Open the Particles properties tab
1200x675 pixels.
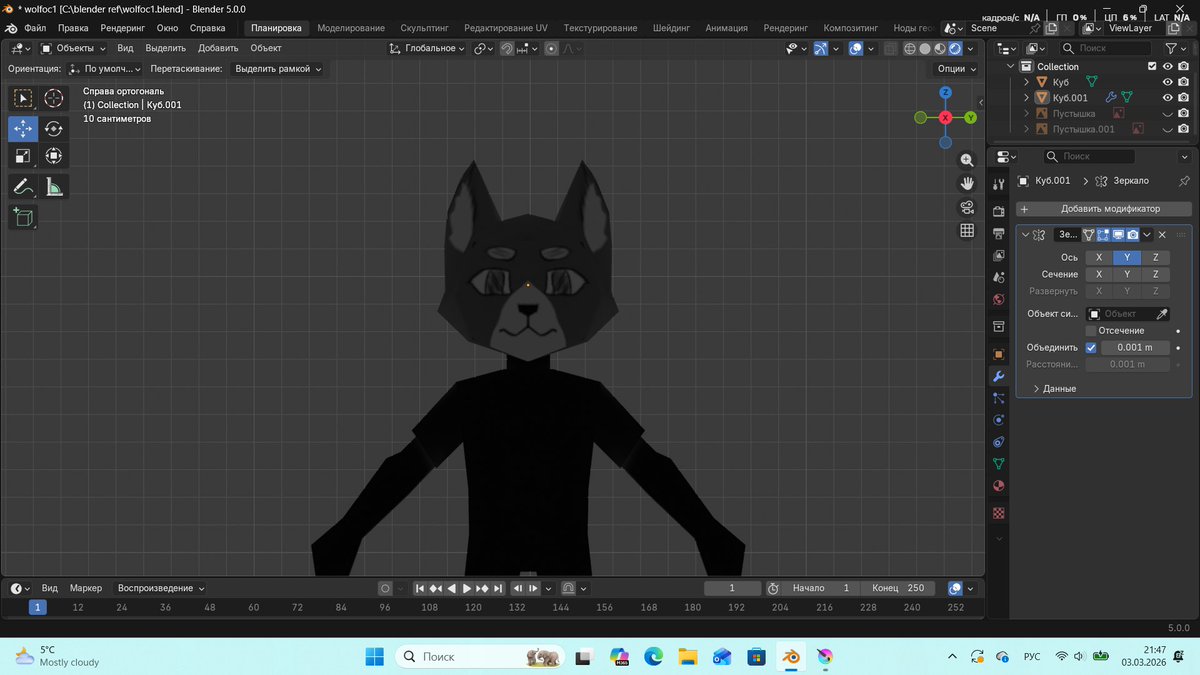(998, 398)
